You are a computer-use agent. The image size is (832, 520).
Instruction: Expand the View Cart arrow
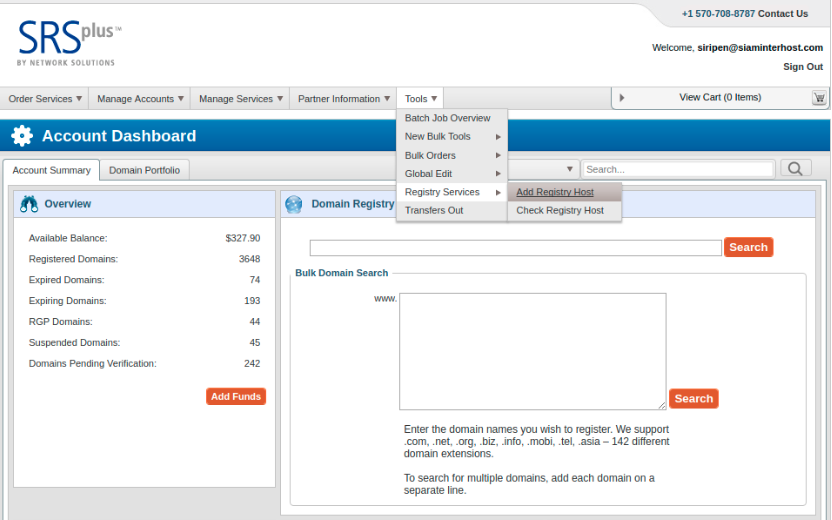point(622,98)
